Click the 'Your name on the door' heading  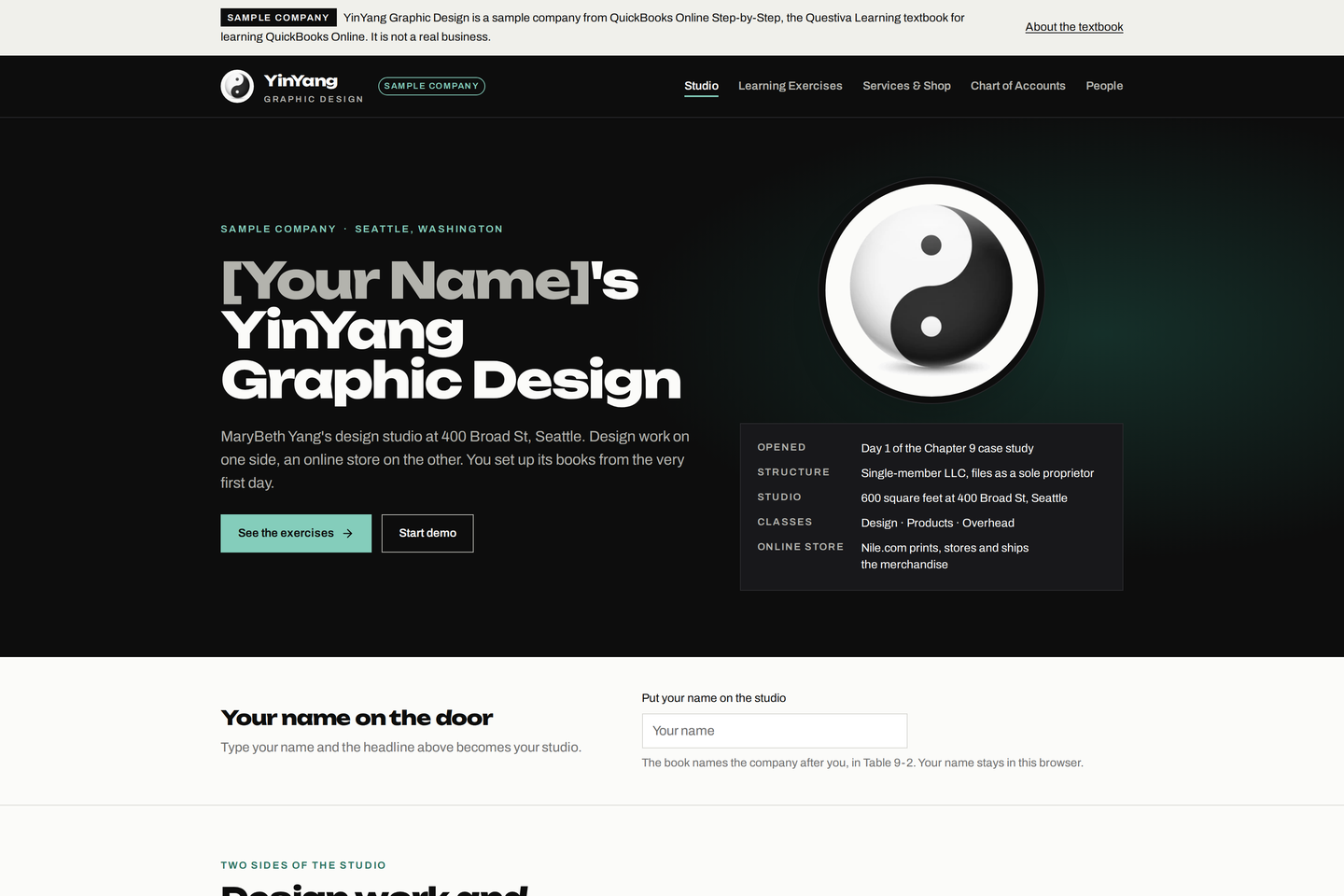coord(357,718)
